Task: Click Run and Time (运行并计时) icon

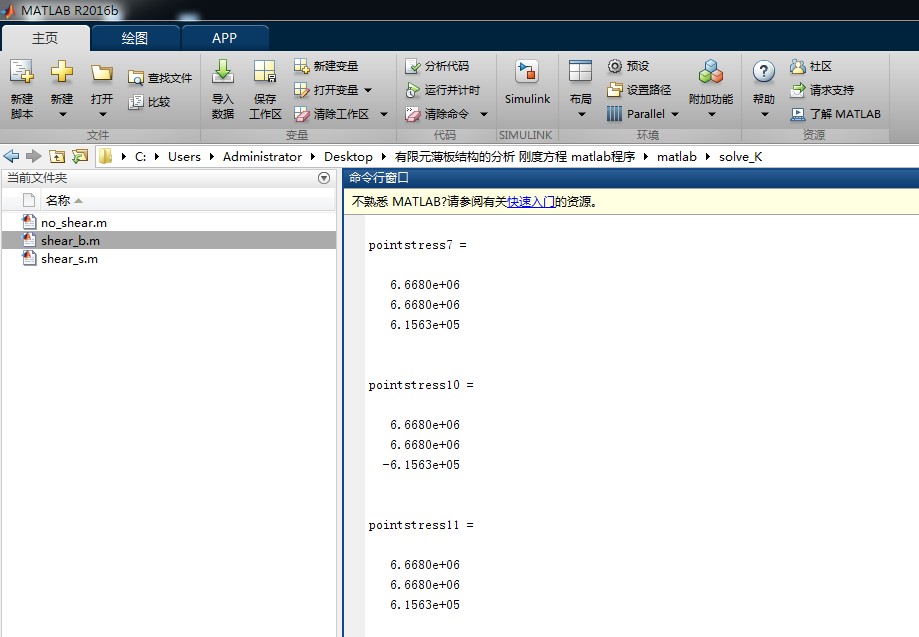Action: 413,90
